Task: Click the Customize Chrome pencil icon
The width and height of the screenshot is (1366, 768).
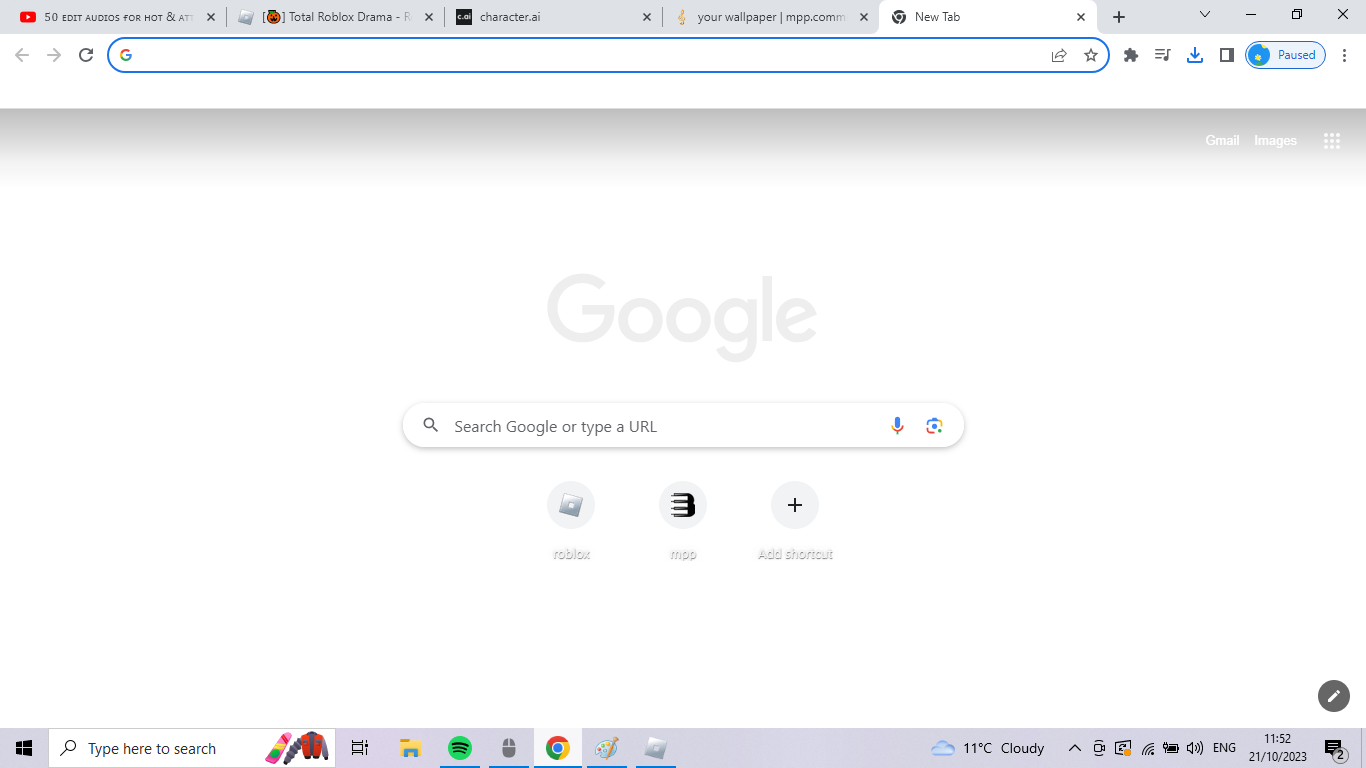Action: tap(1334, 696)
